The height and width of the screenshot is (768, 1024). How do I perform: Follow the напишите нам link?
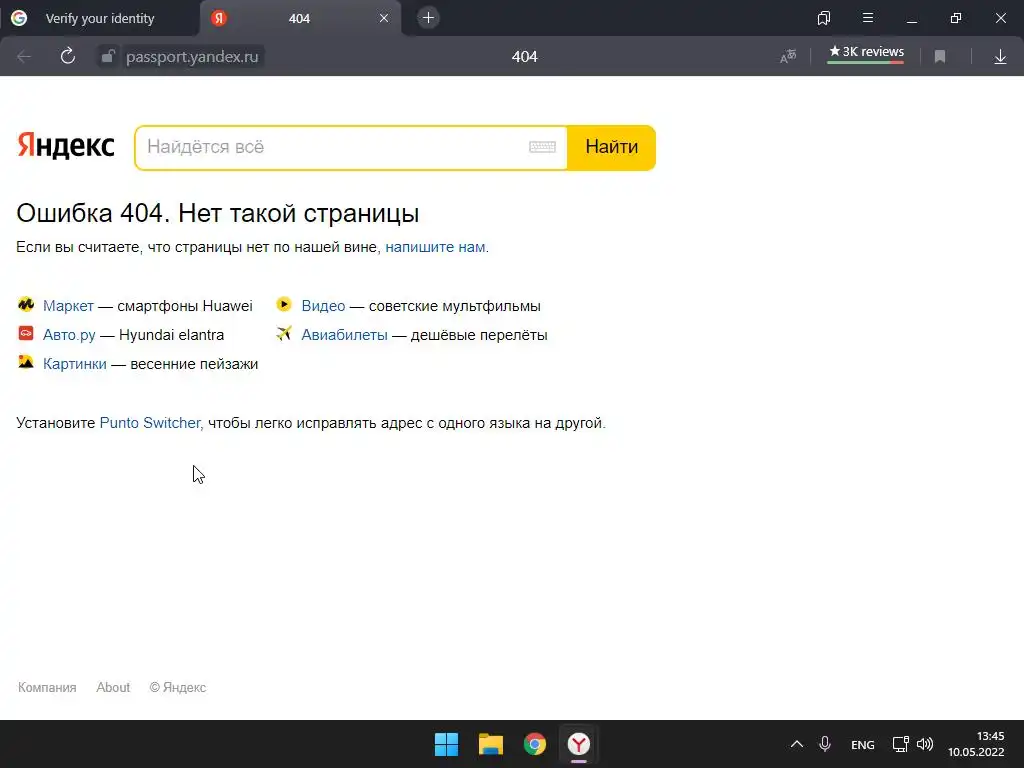[x=435, y=247]
